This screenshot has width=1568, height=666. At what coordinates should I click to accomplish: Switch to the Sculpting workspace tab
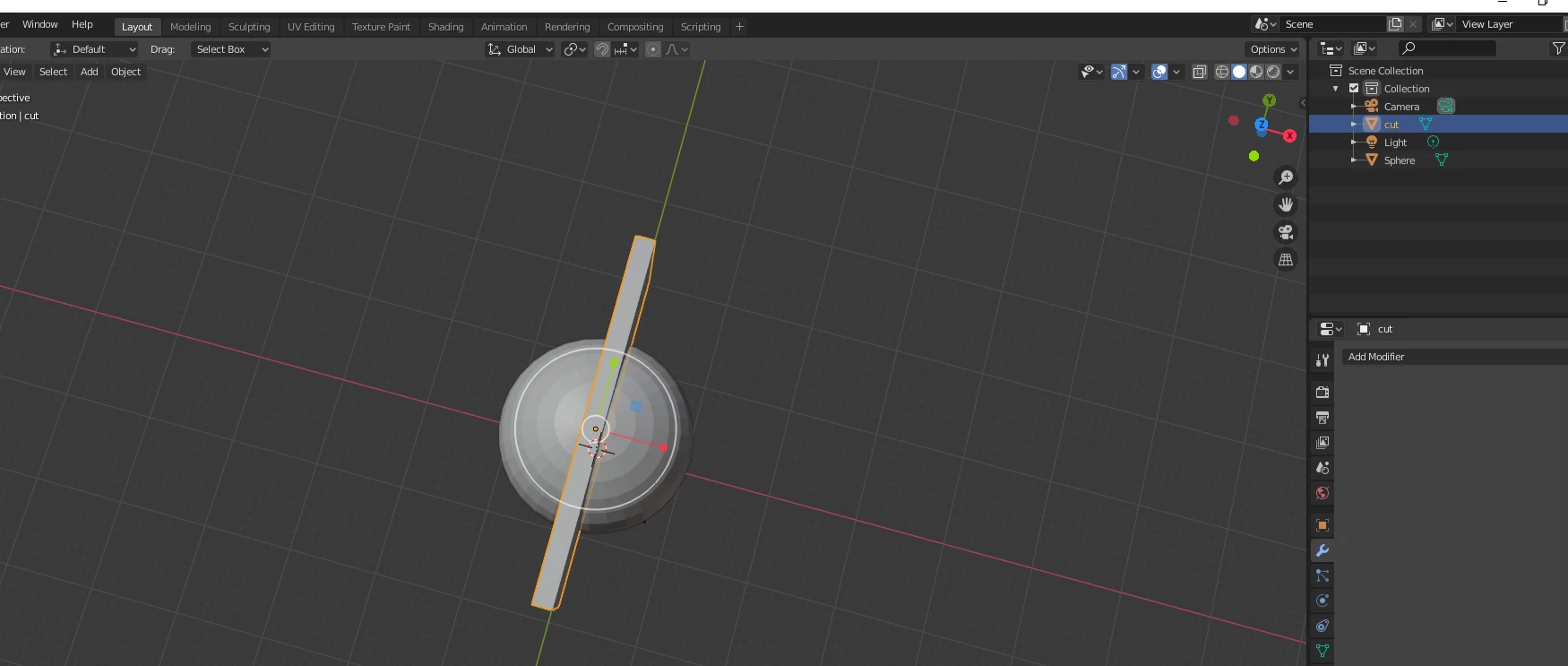click(x=249, y=27)
